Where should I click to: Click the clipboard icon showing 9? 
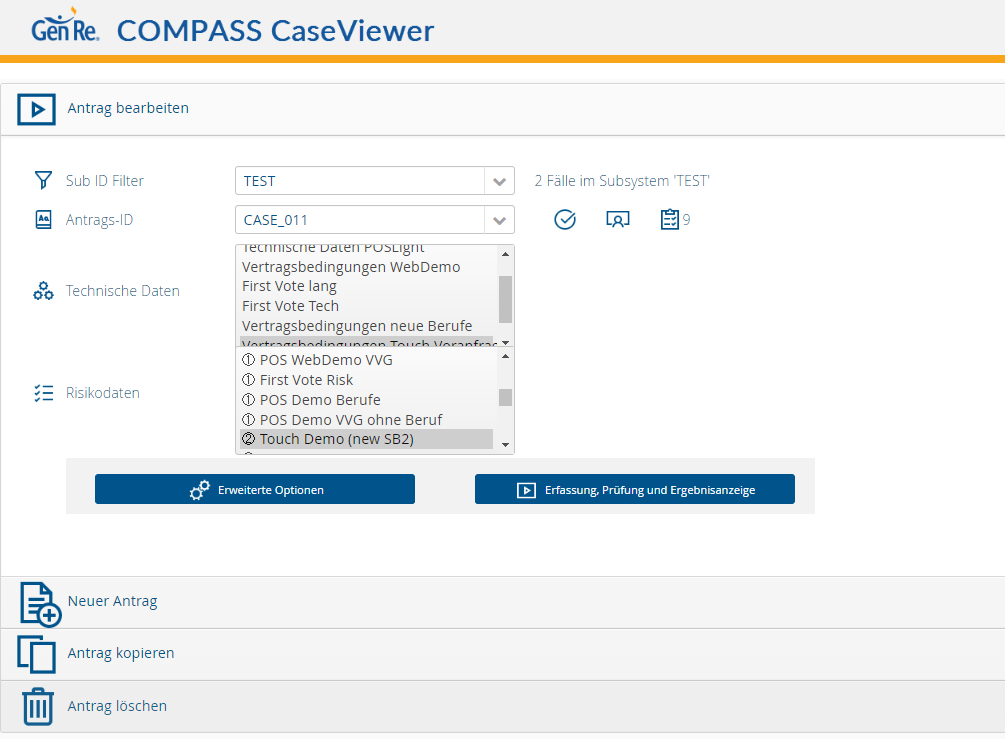pos(670,219)
